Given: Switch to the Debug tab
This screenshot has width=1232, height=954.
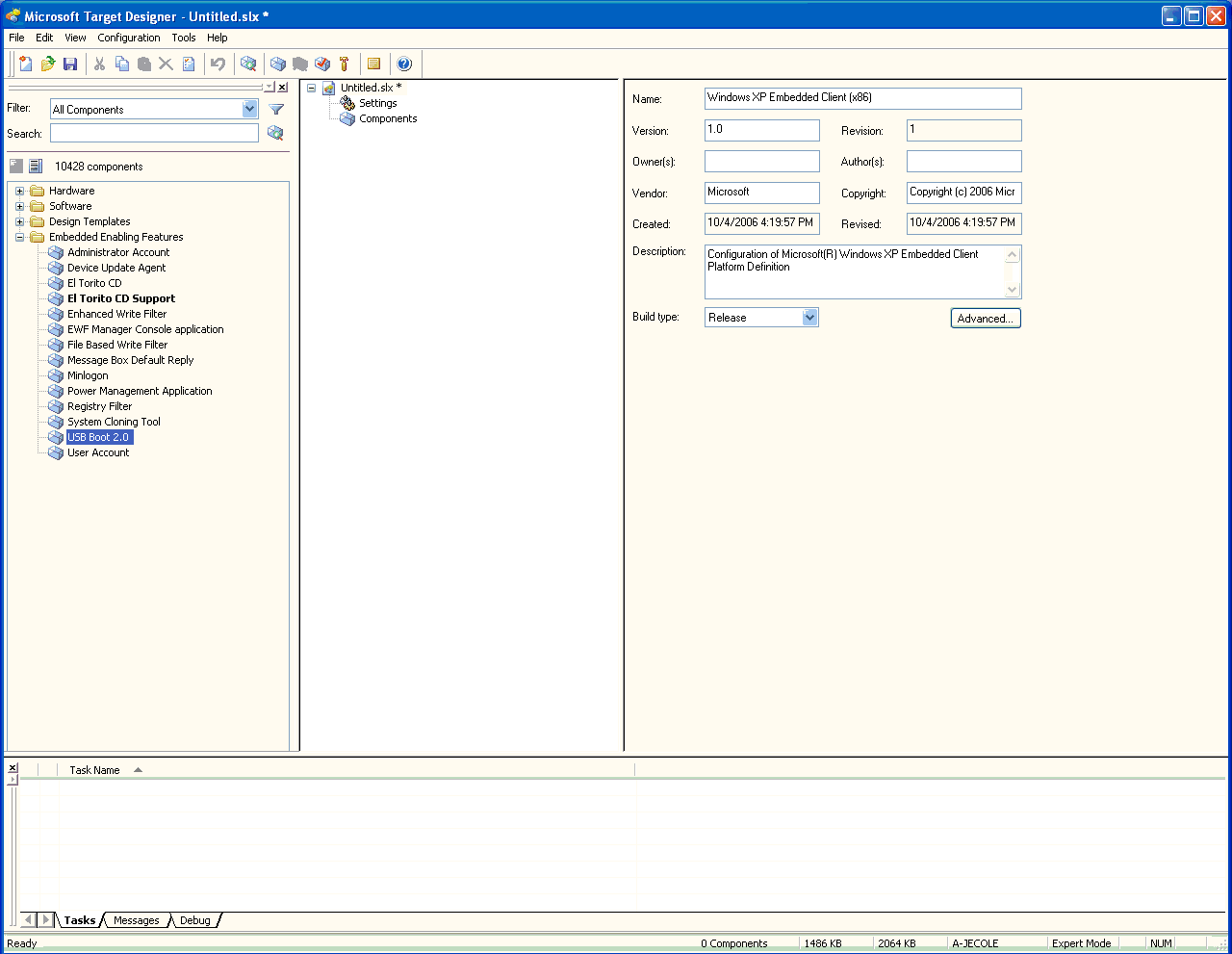Looking at the screenshot, I should point(195,920).
